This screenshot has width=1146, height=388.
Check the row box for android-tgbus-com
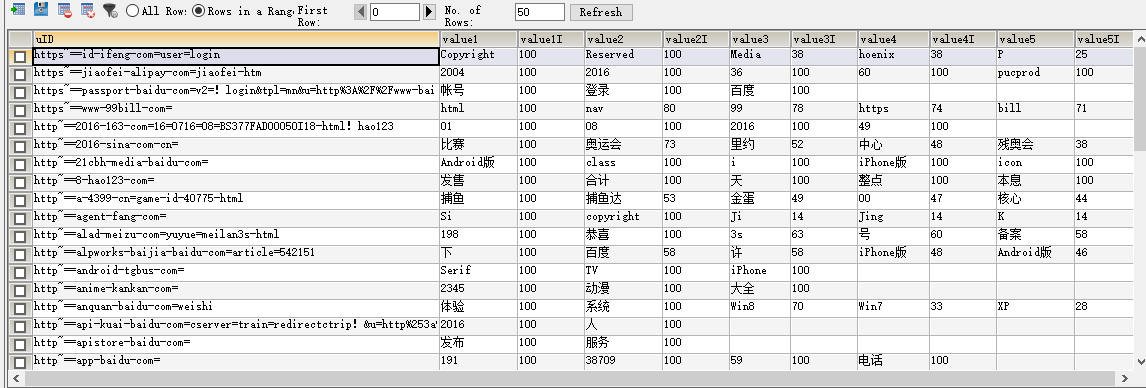[x=20, y=273]
